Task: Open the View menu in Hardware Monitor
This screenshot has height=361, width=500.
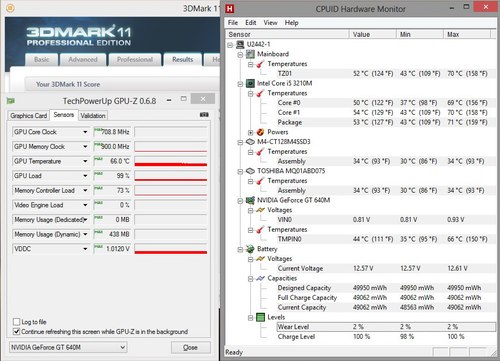Action: click(x=270, y=23)
